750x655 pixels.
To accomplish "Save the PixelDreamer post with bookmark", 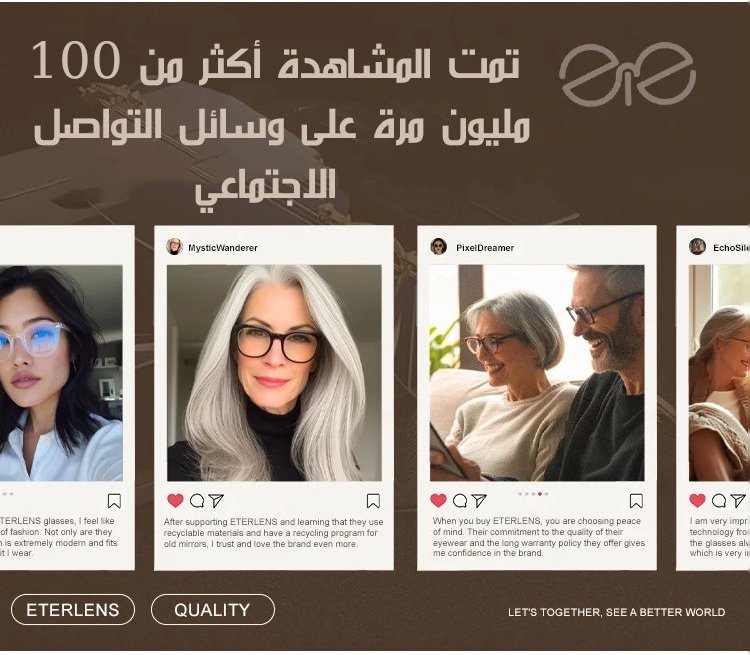I will point(636,501).
